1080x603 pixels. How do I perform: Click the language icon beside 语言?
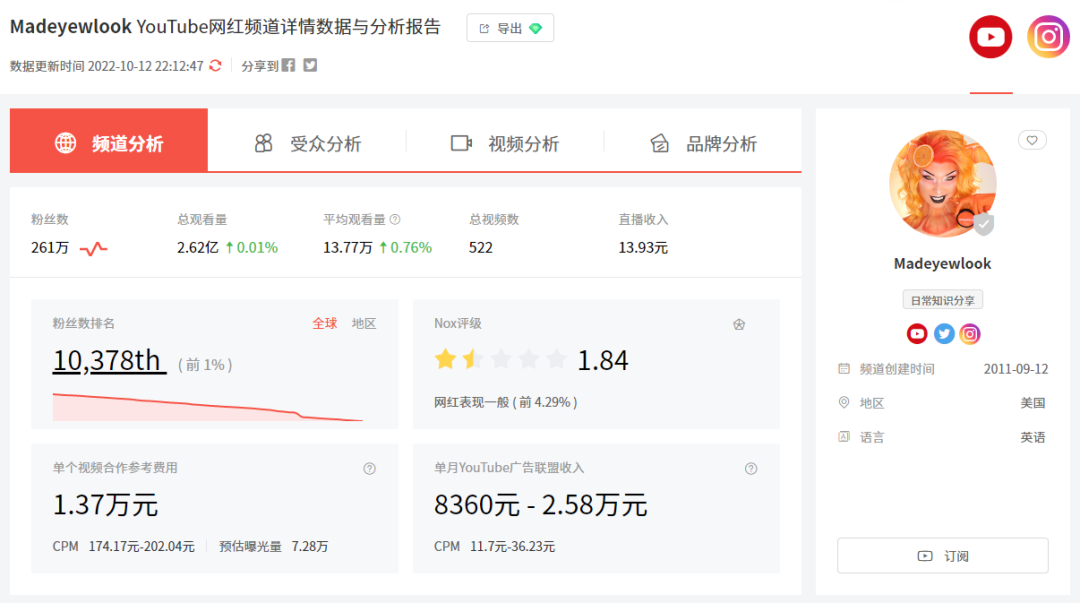point(844,436)
